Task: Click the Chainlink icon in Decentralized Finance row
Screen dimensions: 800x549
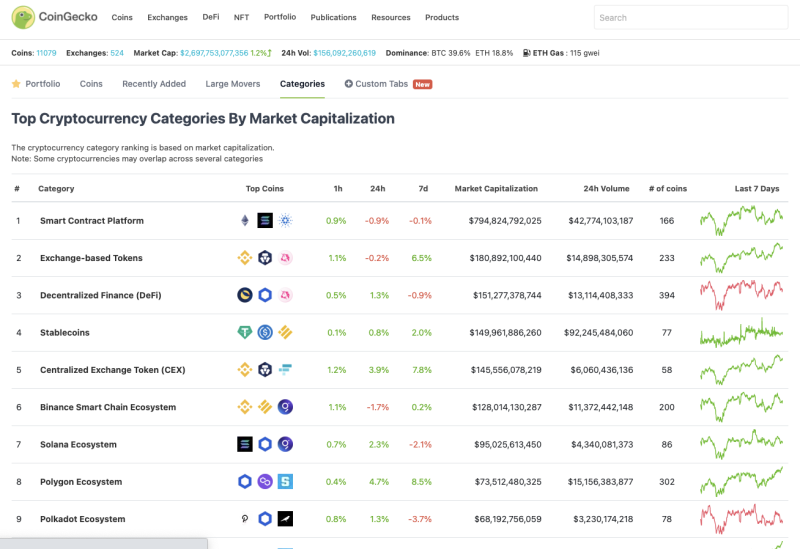Action: point(265,295)
